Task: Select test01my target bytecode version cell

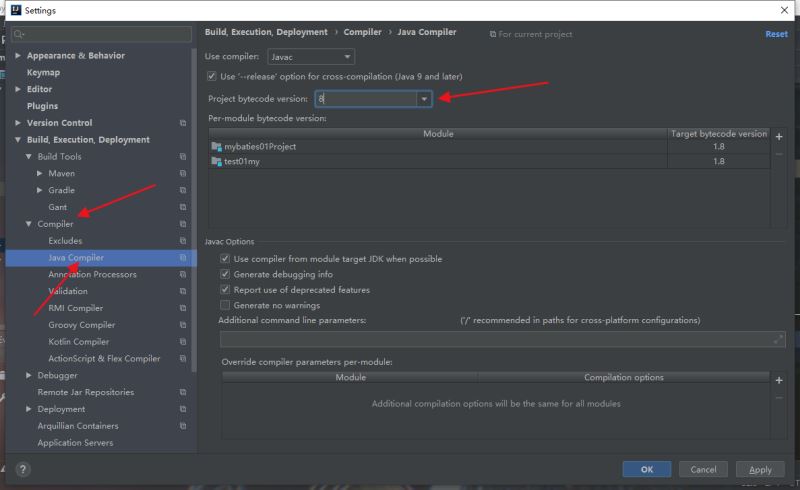Action: tap(718, 161)
